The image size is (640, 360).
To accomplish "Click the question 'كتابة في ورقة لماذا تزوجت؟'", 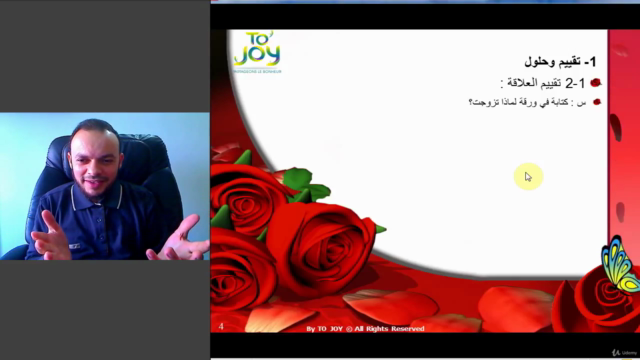I will 518,102.
